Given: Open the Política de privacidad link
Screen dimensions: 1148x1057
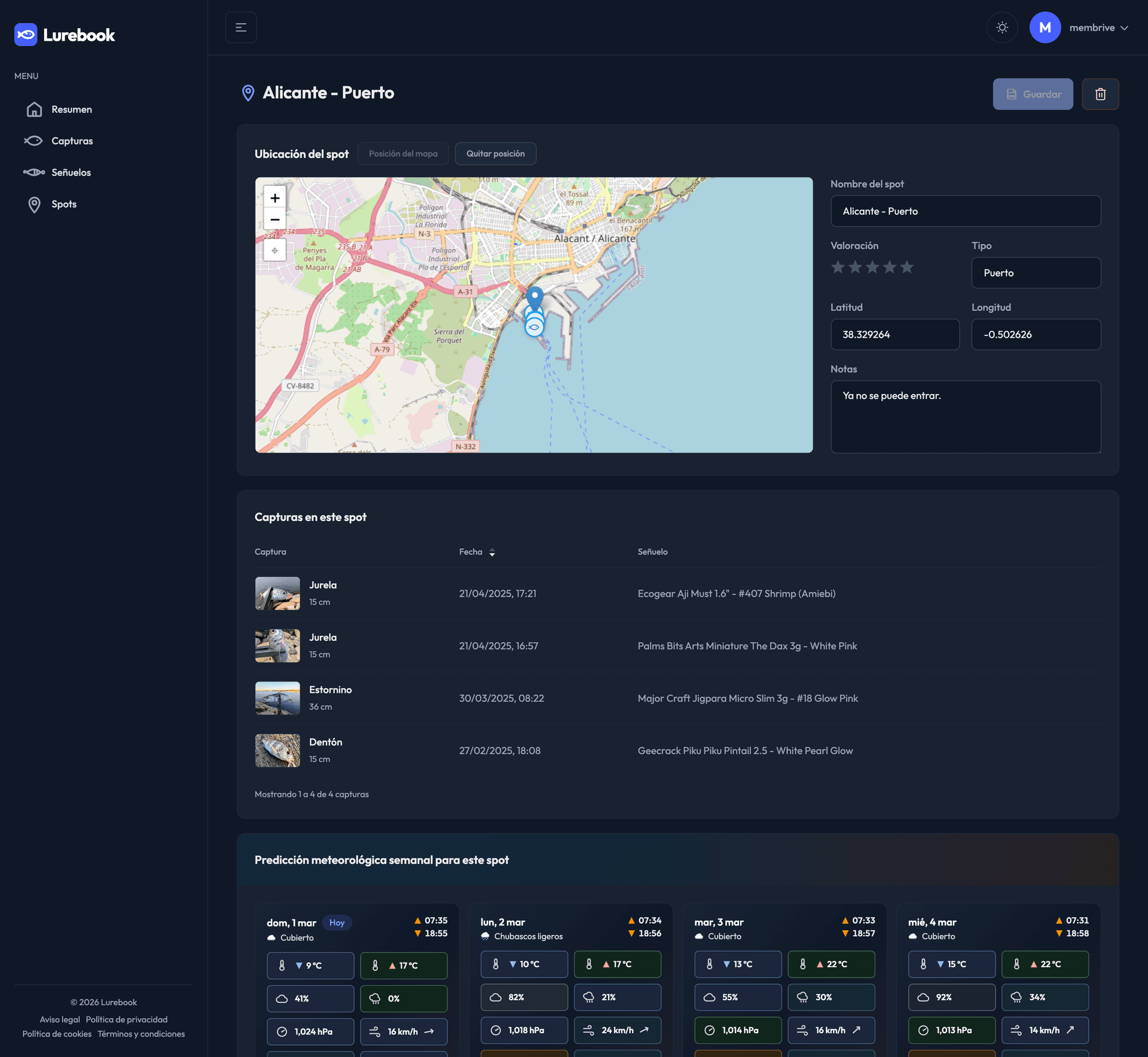Looking at the screenshot, I should [x=126, y=1019].
